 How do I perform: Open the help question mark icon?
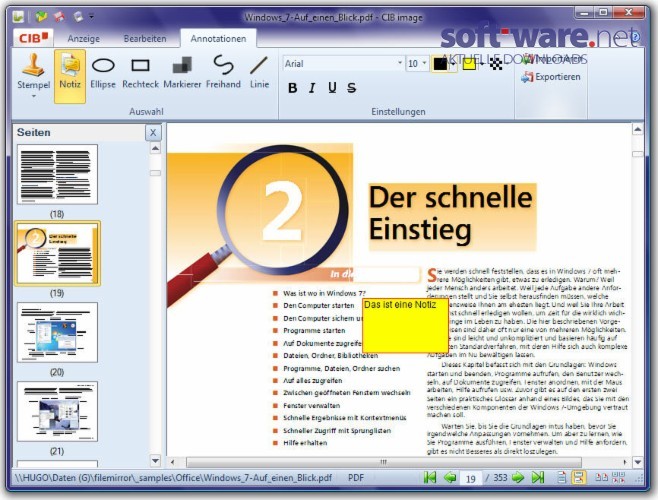(x=635, y=37)
